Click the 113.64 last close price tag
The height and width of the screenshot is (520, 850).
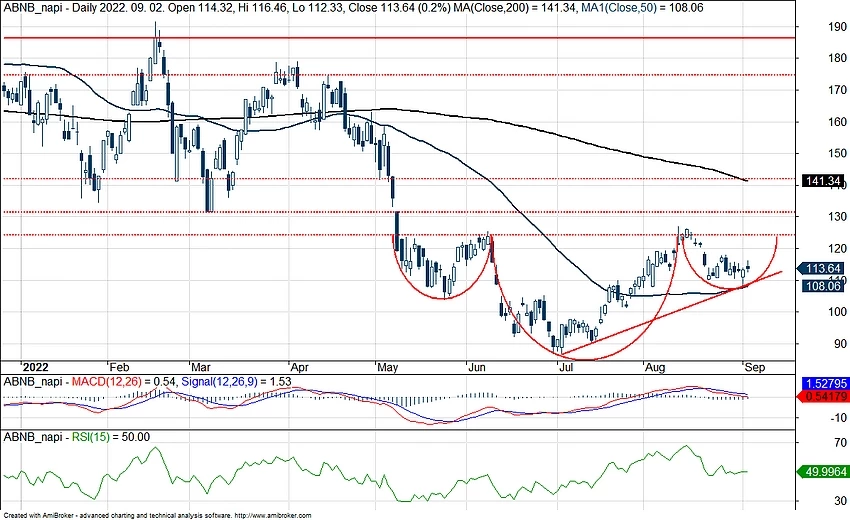822,269
